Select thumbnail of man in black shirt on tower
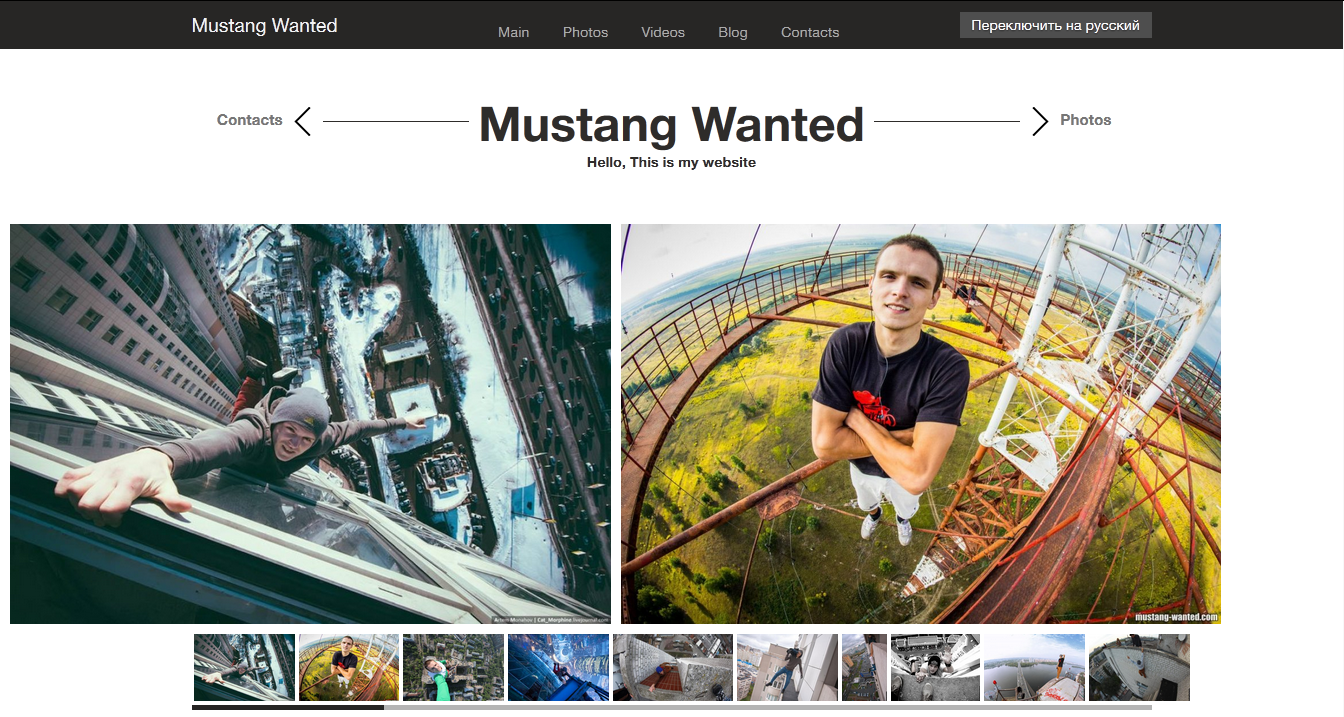The height and width of the screenshot is (717, 1344). point(349,667)
